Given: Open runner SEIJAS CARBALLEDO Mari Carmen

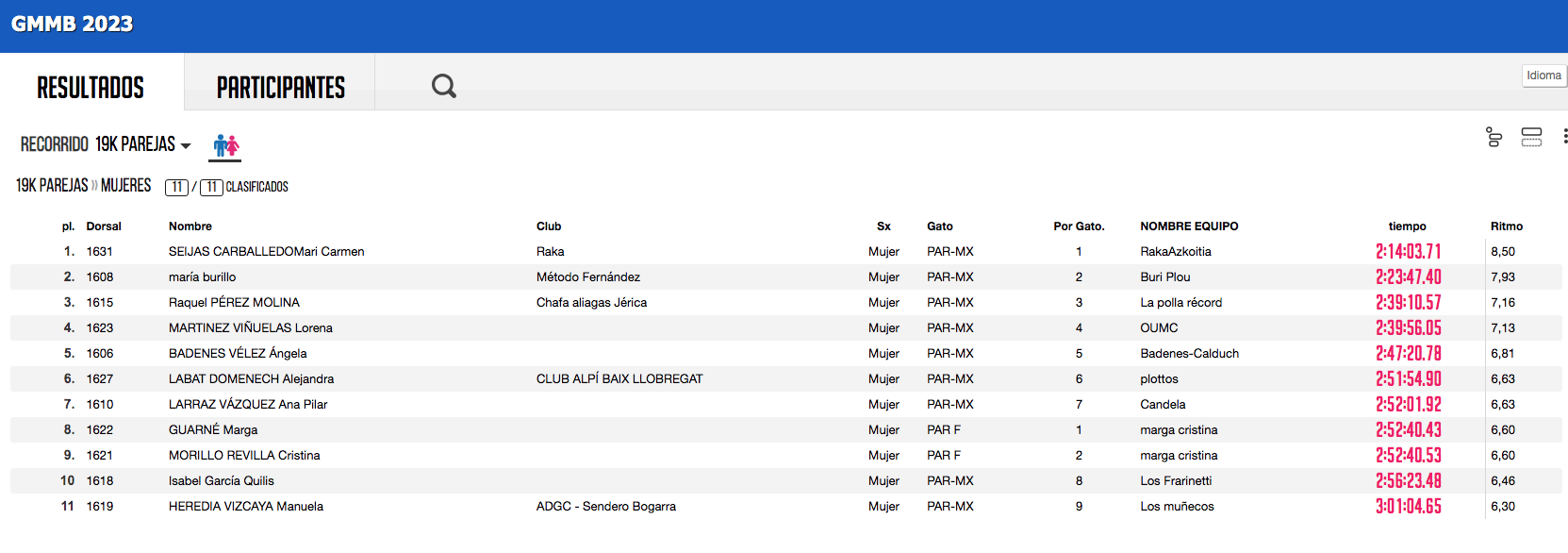Looking at the screenshot, I should [266, 252].
